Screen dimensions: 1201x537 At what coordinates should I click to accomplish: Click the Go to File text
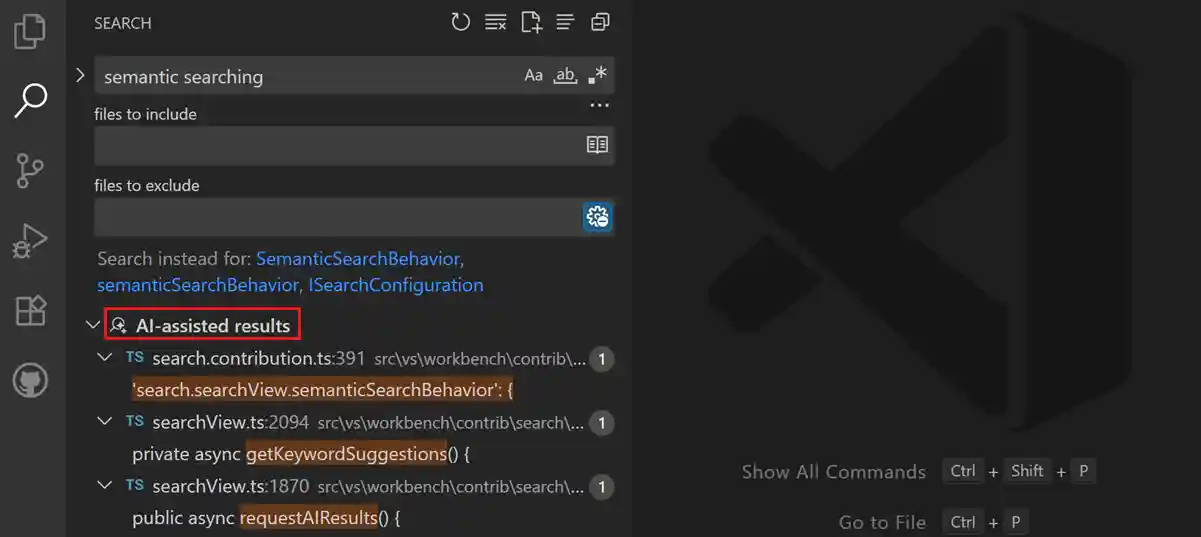(x=882, y=522)
